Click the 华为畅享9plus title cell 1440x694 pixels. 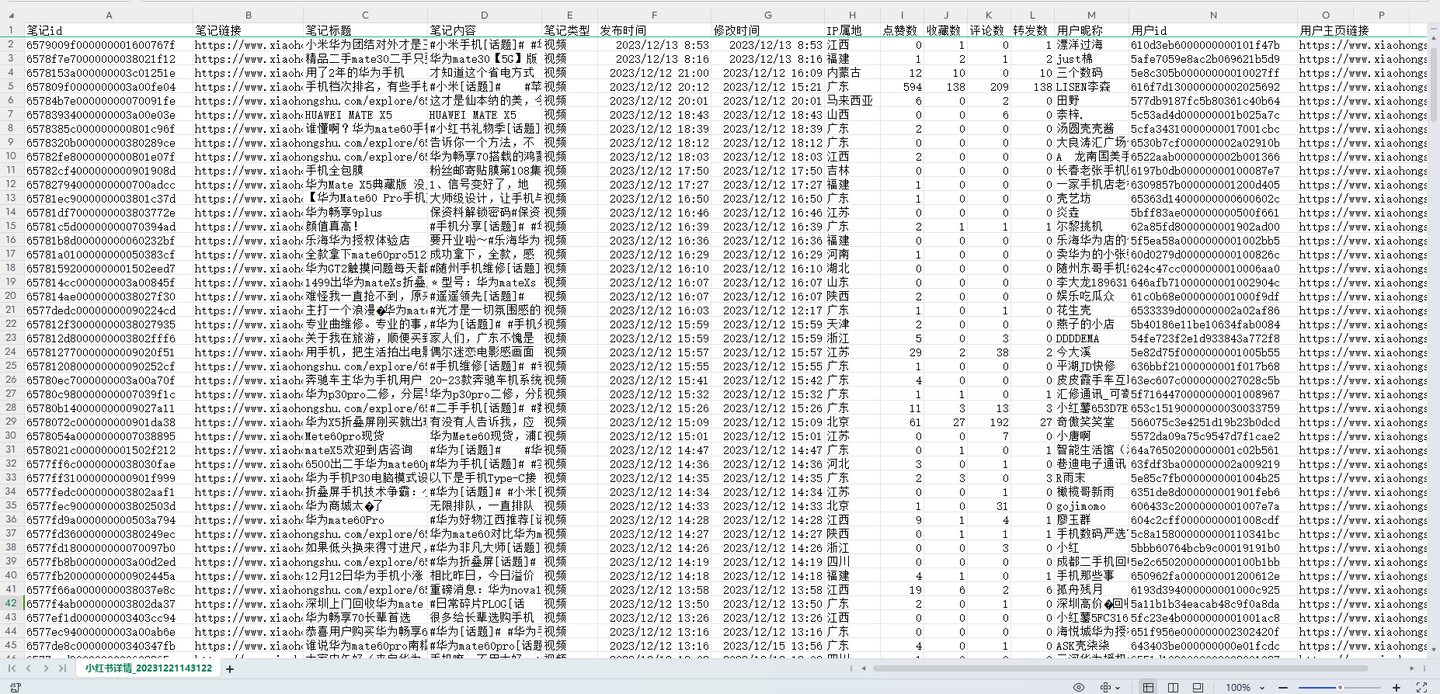366,213
